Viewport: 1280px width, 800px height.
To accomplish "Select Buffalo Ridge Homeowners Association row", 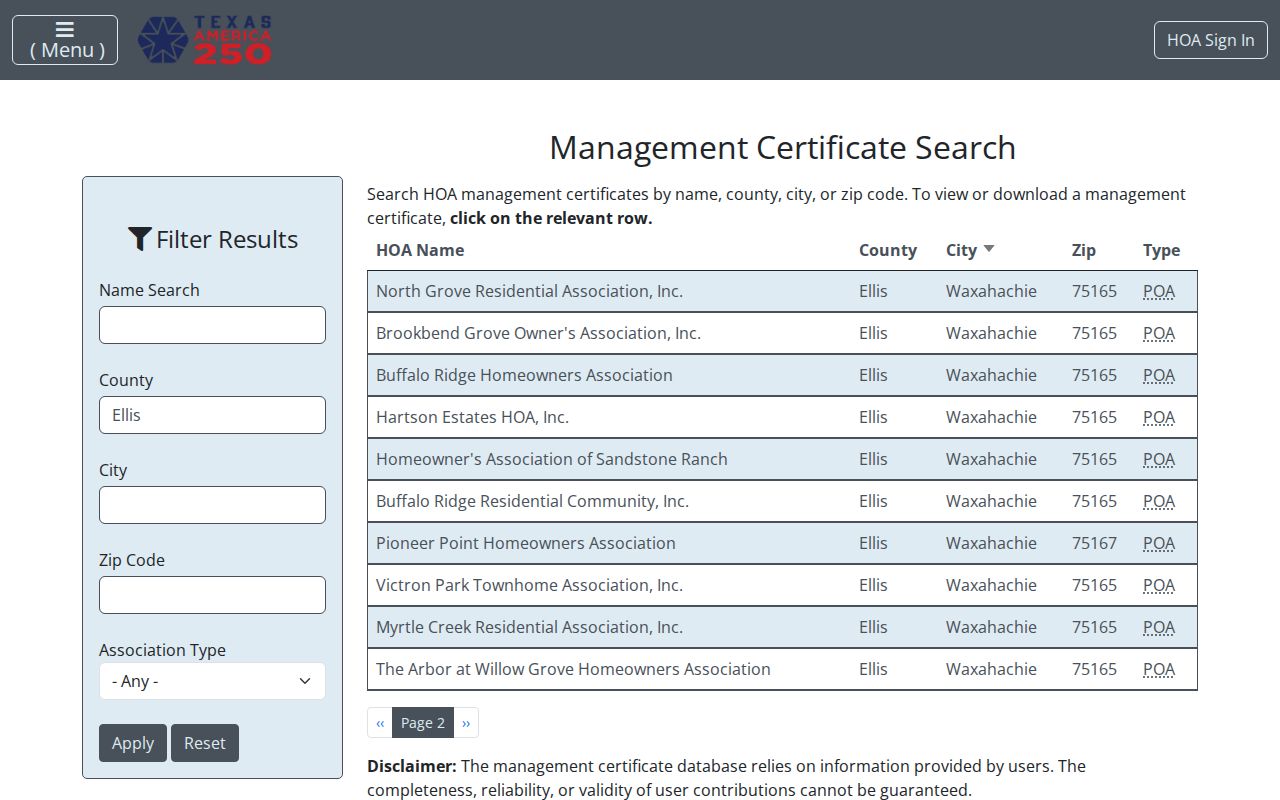I will click(x=782, y=375).
